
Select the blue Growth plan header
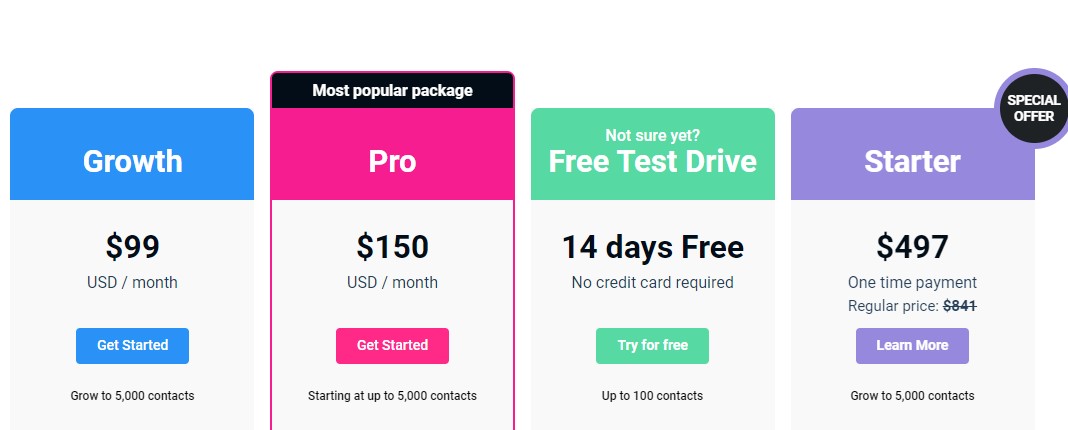click(132, 154)
